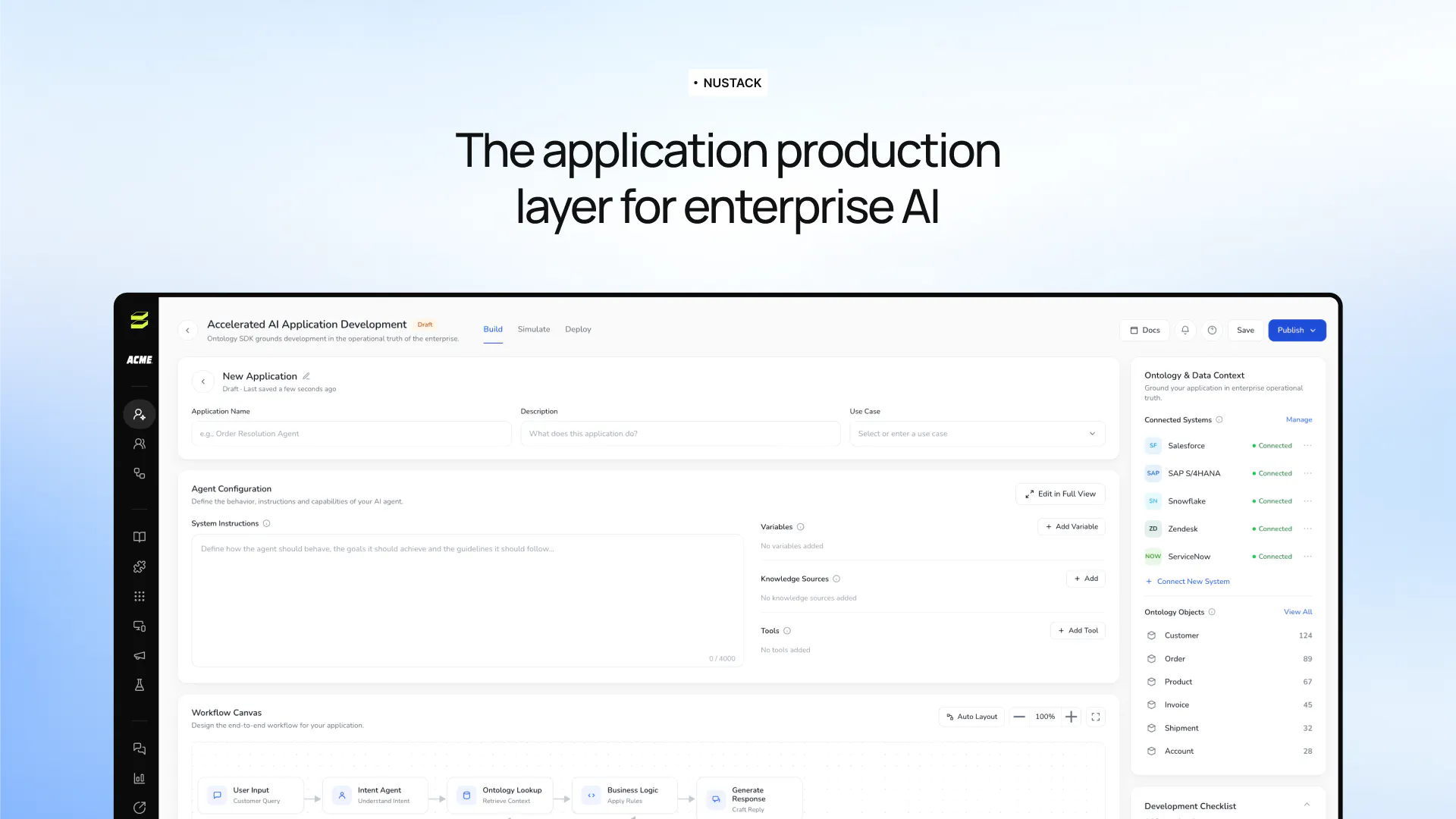Open the megaphone announcements sidebar icon
The width and height of the screenshot is (1456, 819).
[140, 655]
